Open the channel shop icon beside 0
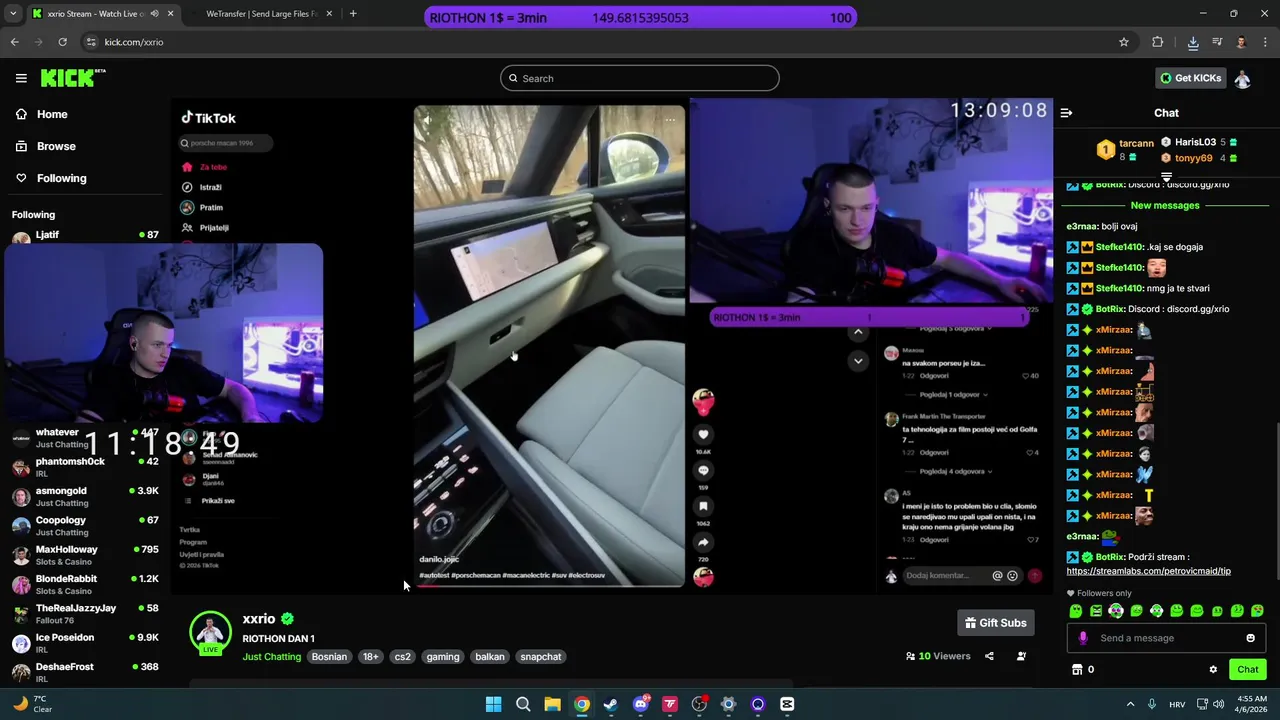This screenshot has width=1280, height=720. coord(1077,669)
